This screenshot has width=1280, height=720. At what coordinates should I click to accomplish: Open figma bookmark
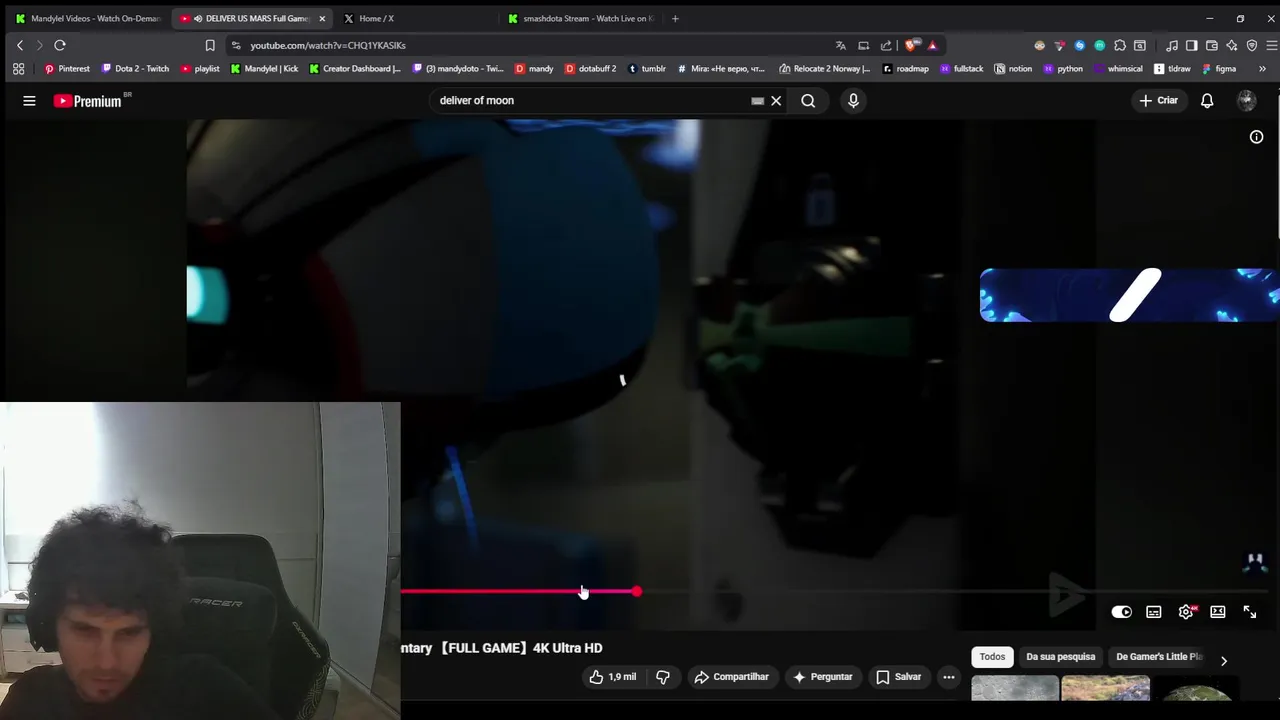coord(1219,69)
